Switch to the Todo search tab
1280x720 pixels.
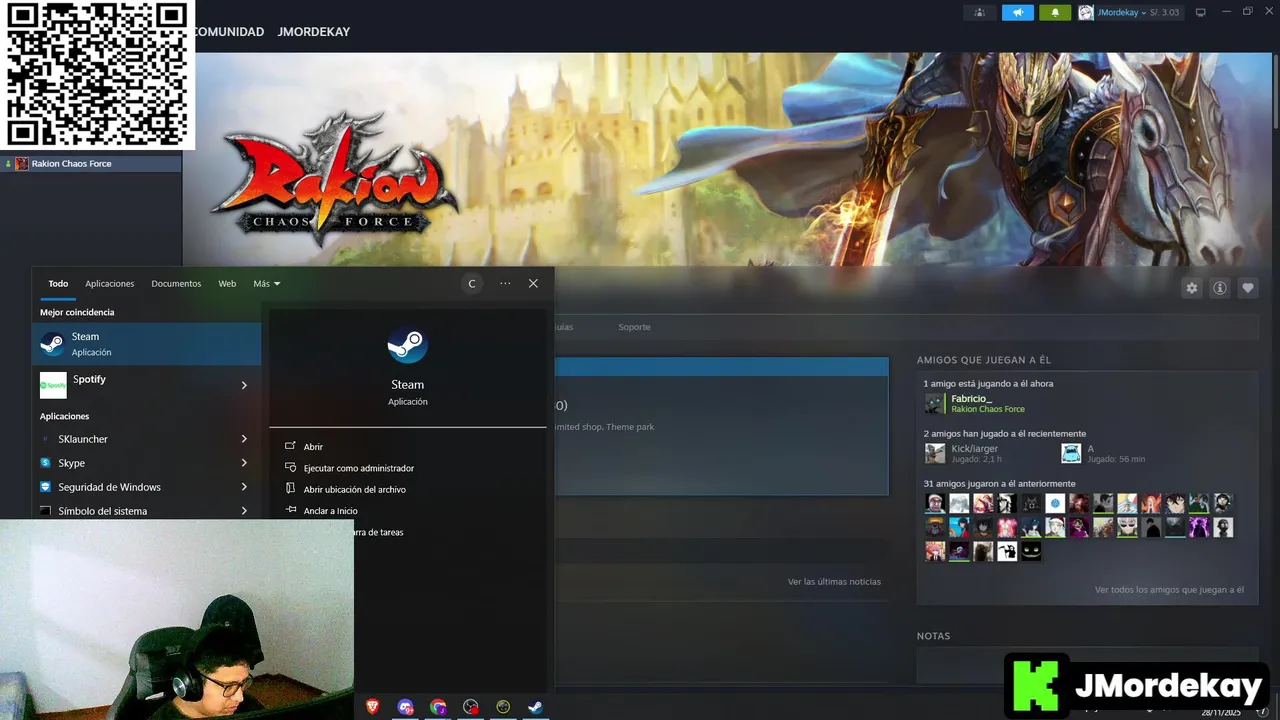tap(58, 284)
